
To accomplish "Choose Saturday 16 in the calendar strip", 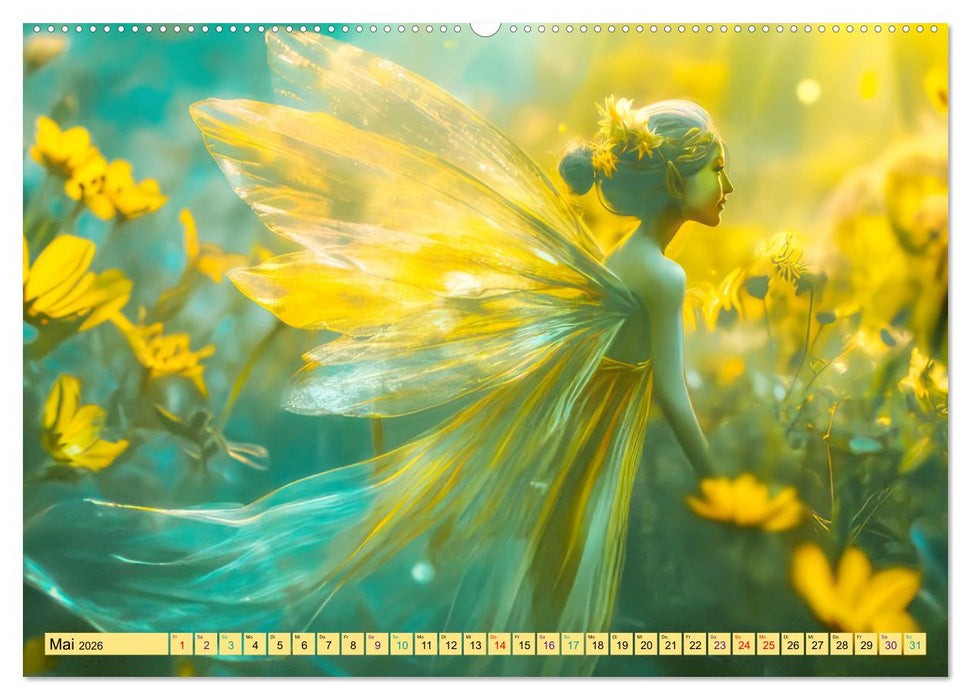I will (x=548, y=645).
